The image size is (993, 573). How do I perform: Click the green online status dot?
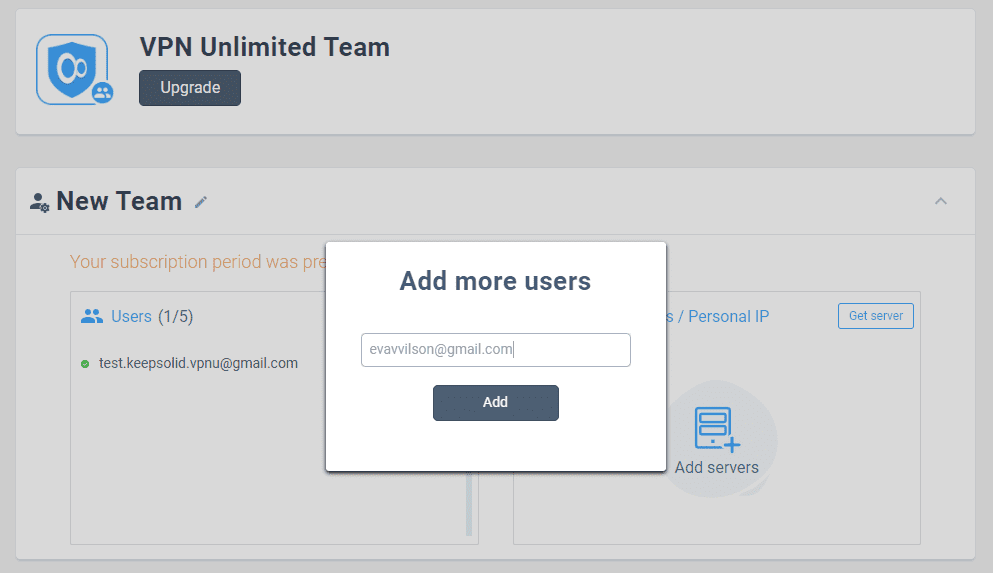pos(85,364)
